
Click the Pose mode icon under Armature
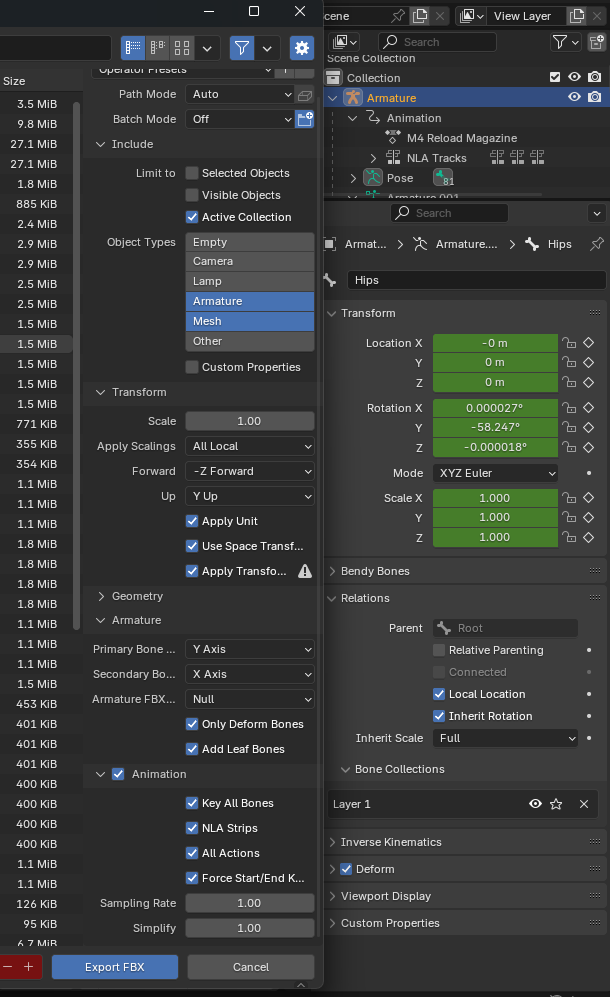tap(375, 176)
